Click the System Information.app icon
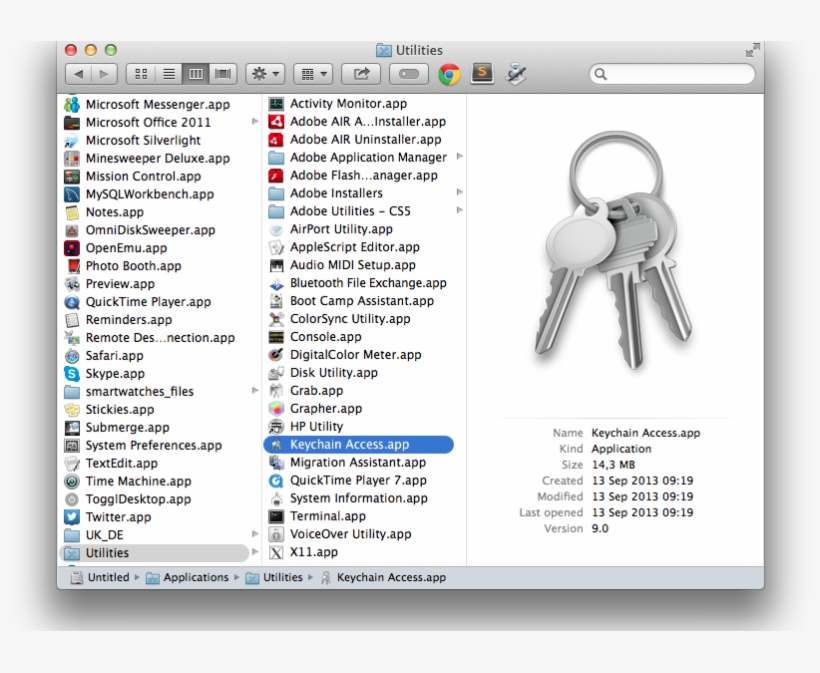This screenshot has height=673, width=820. coord(276,498)
